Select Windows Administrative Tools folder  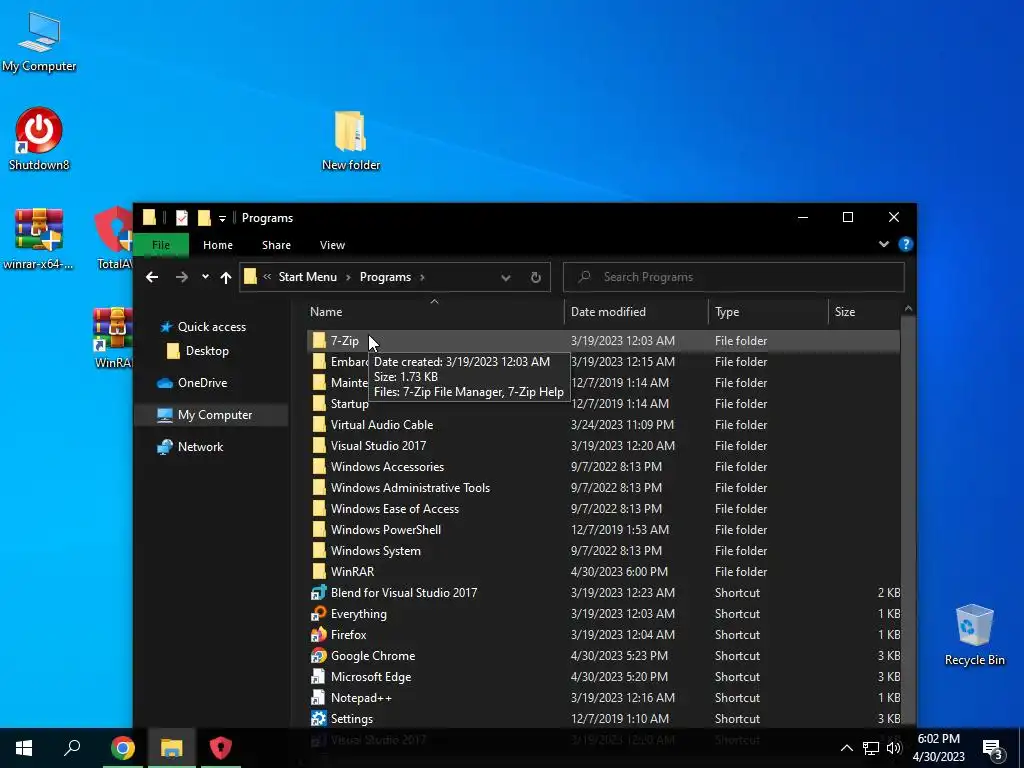pyautogui.click(x=603, y=488)
